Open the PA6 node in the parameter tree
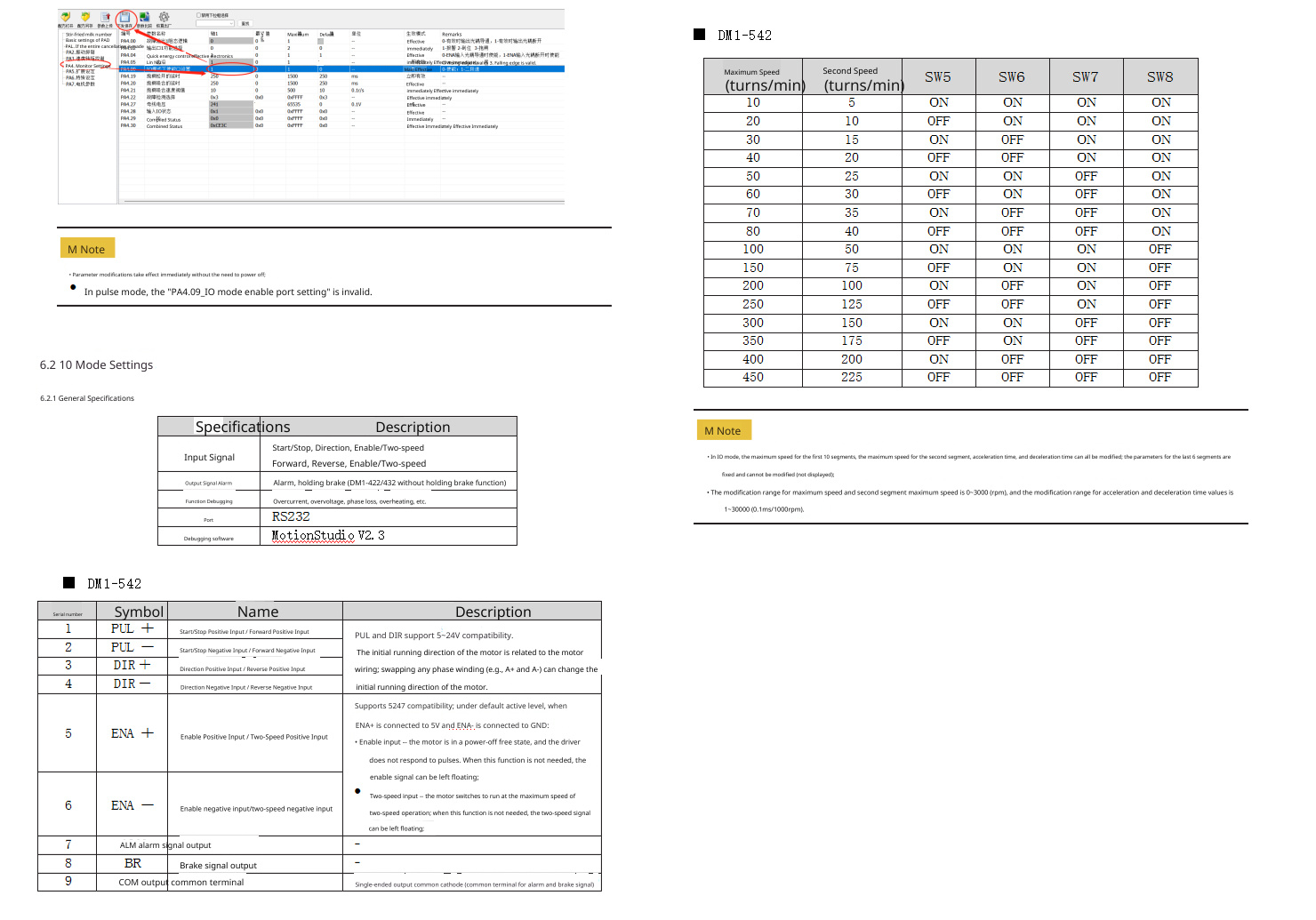The width and height of the screenshot is (1316, 920). point(80,78)
